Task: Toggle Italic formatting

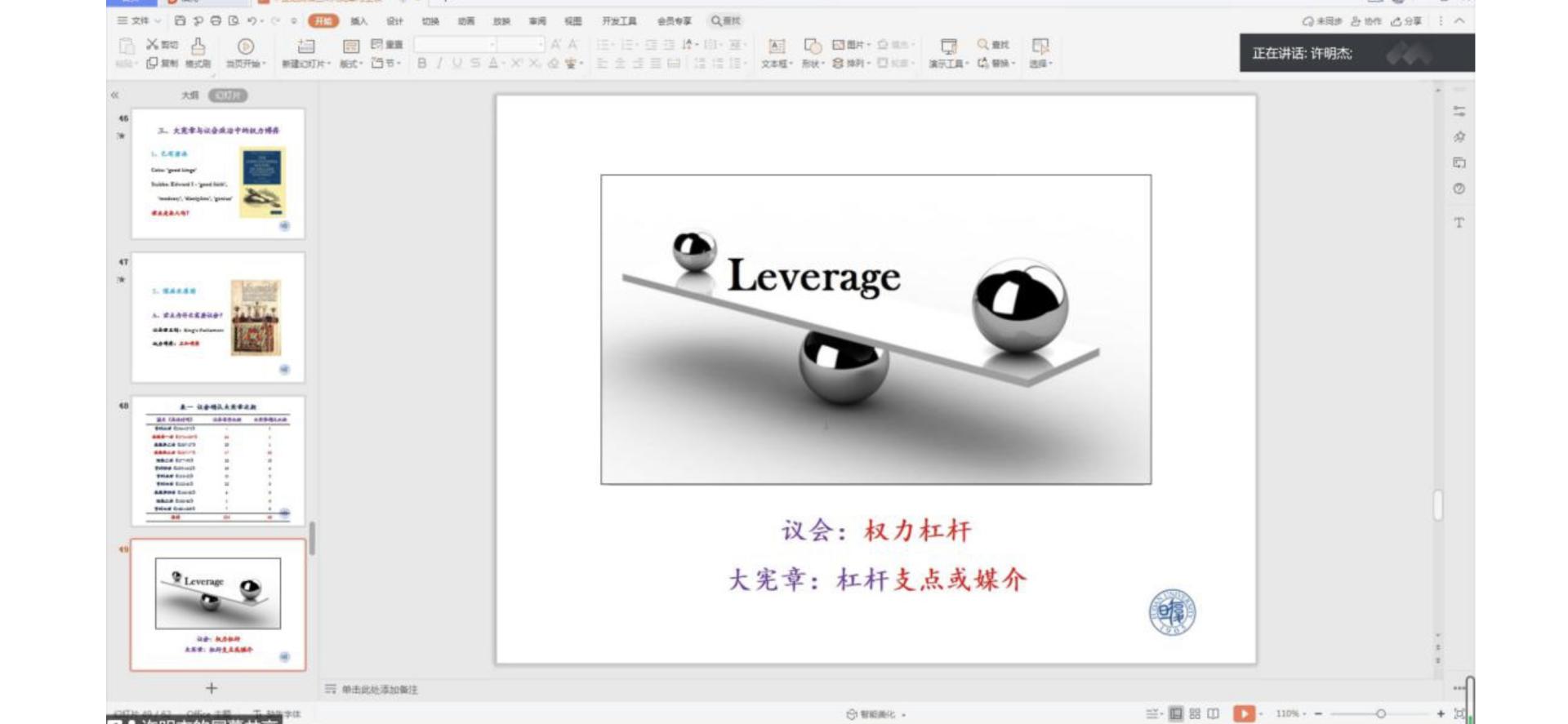Action: click(439, 63)
